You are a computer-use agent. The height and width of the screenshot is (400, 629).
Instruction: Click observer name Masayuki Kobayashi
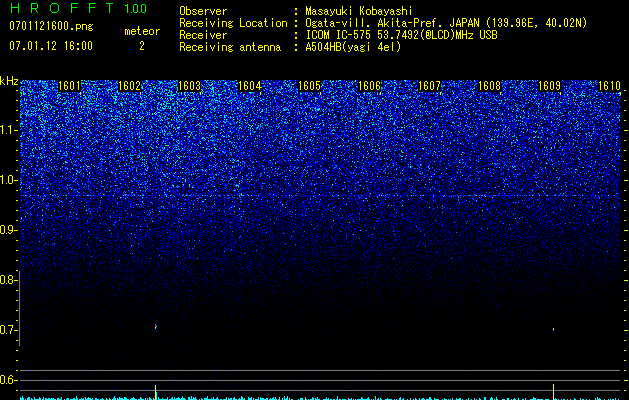point(359,11)
